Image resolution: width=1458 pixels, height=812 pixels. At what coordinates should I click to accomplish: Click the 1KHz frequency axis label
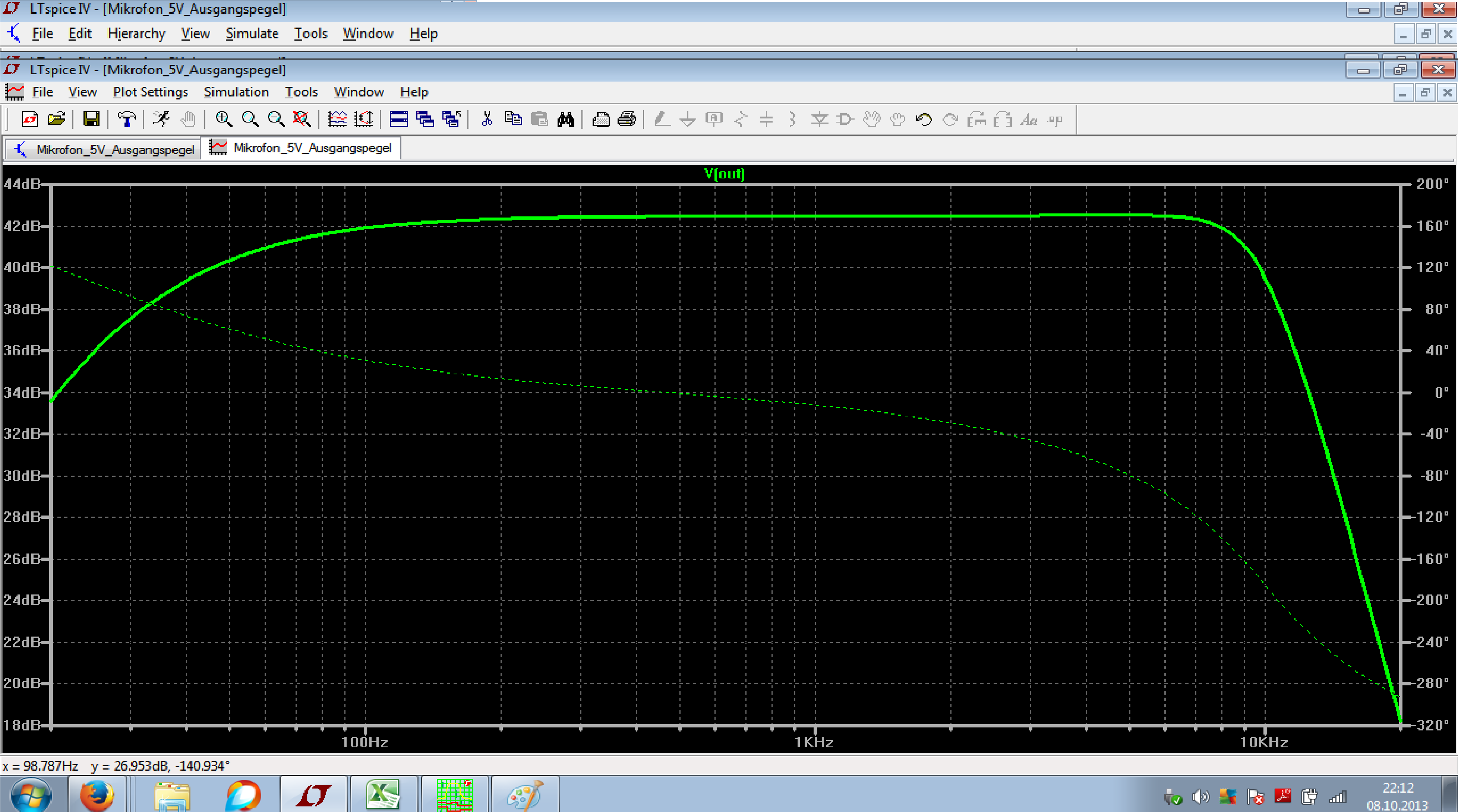[x=814, y=742]
